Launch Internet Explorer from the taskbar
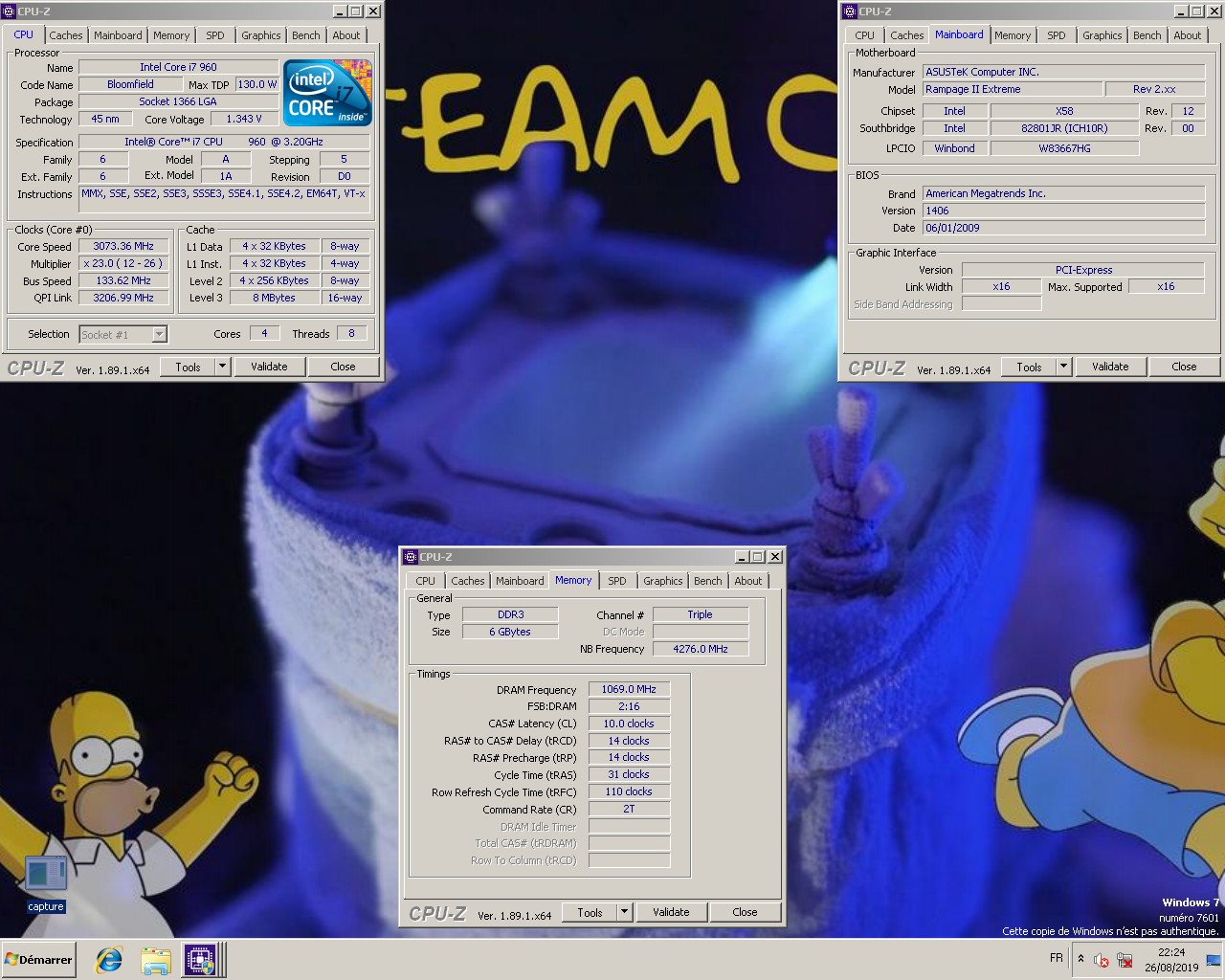1225x980 pixels. 109,960
